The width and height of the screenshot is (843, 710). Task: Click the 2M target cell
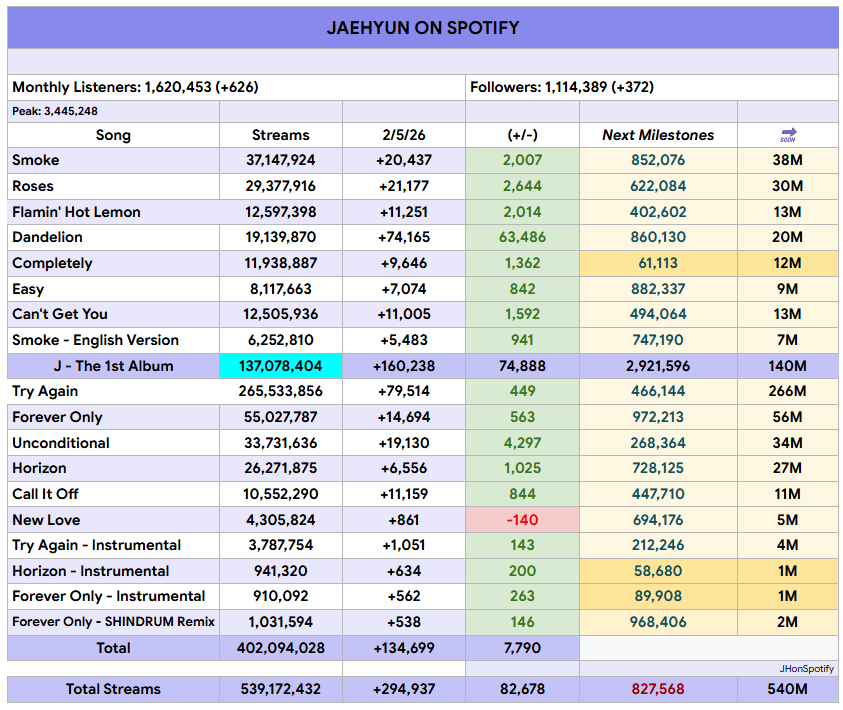(788, 622)
